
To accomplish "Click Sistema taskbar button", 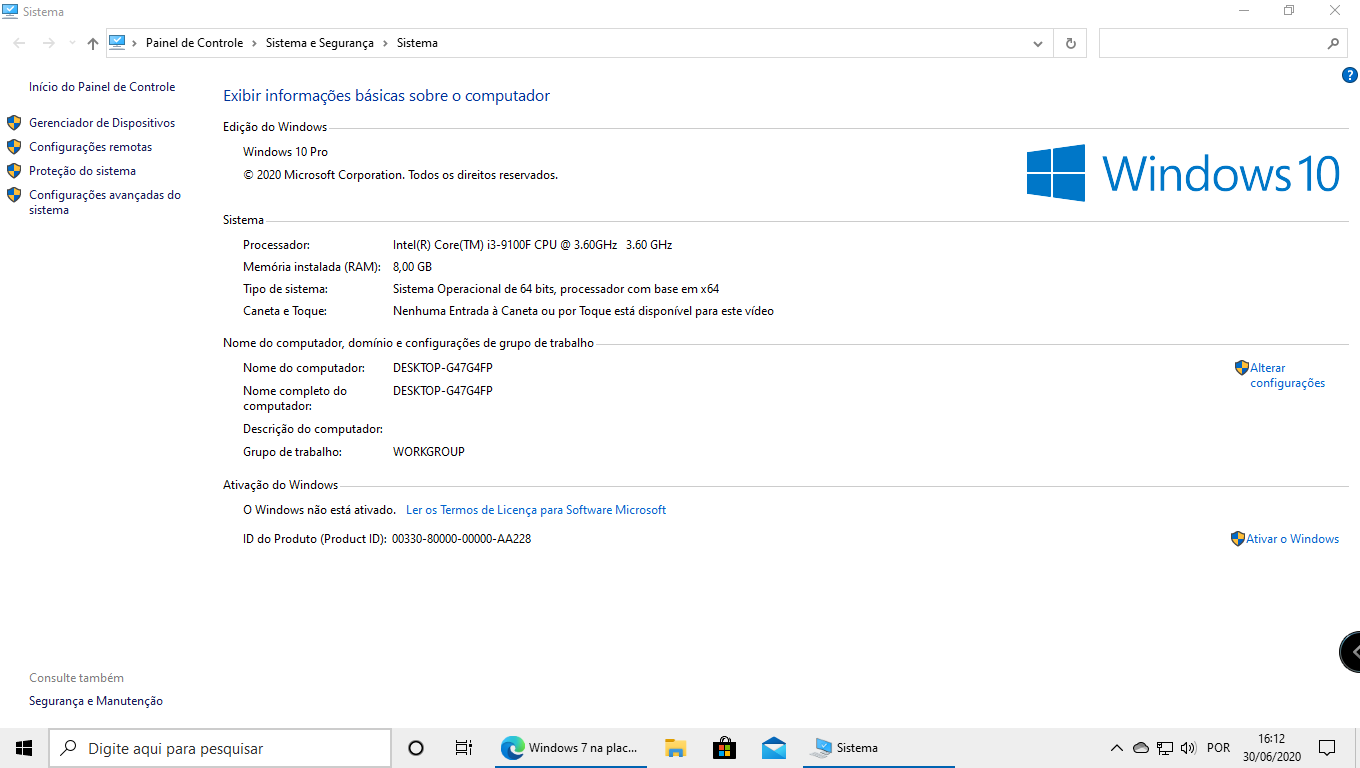I will tap(879, 748).
